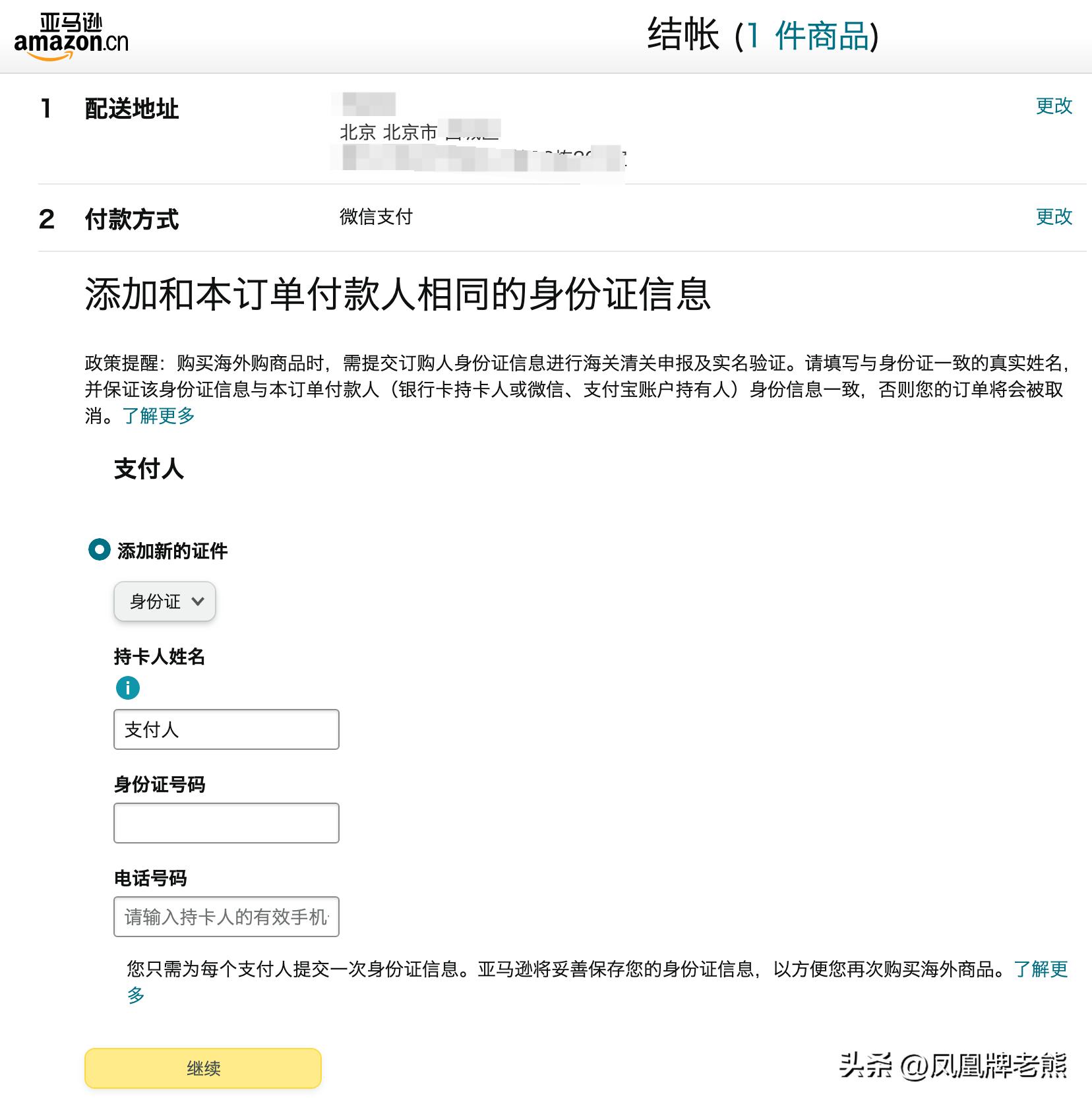Click 更改 next to 配送地址

tap(1053, 106)
